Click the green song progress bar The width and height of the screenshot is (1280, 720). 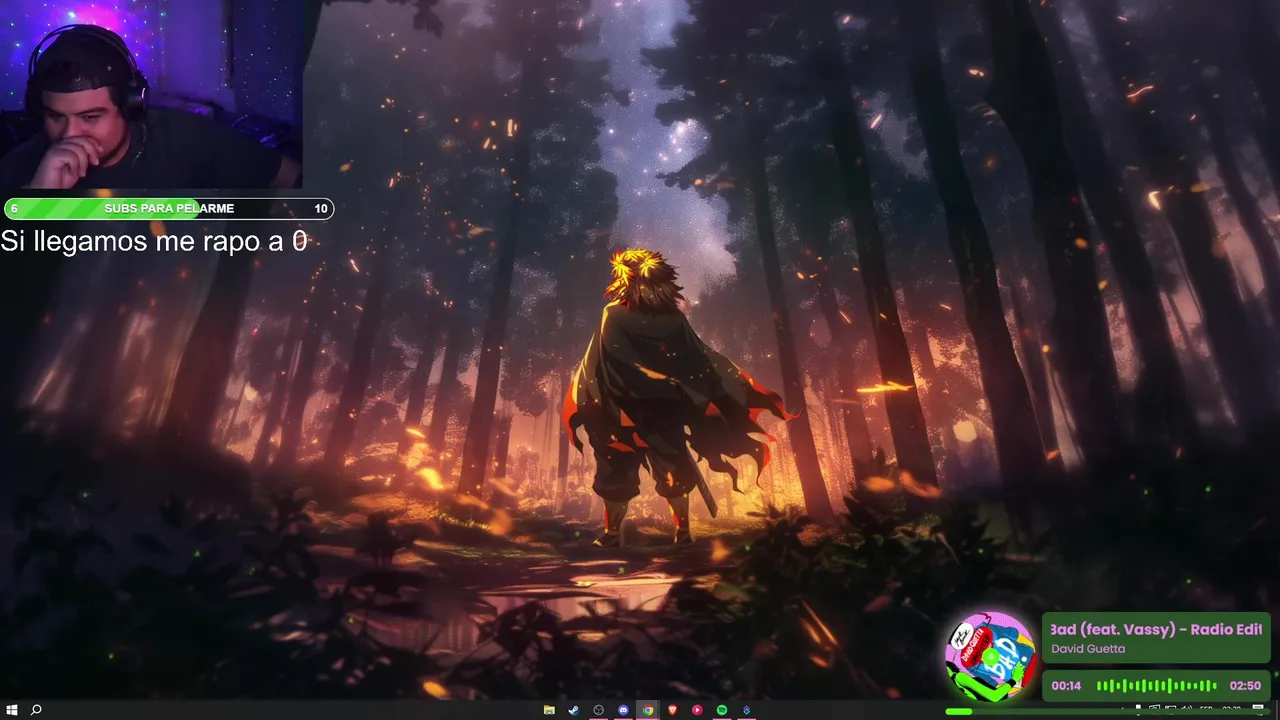(1108, 711)
